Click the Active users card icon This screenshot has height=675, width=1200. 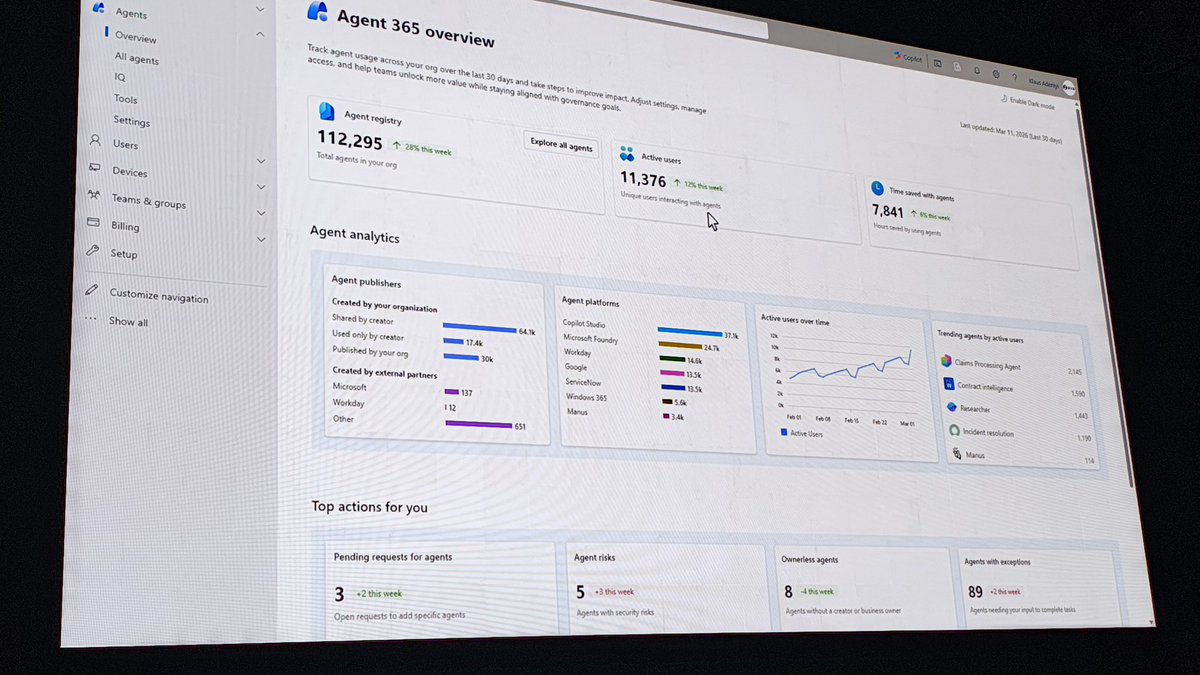627,154
